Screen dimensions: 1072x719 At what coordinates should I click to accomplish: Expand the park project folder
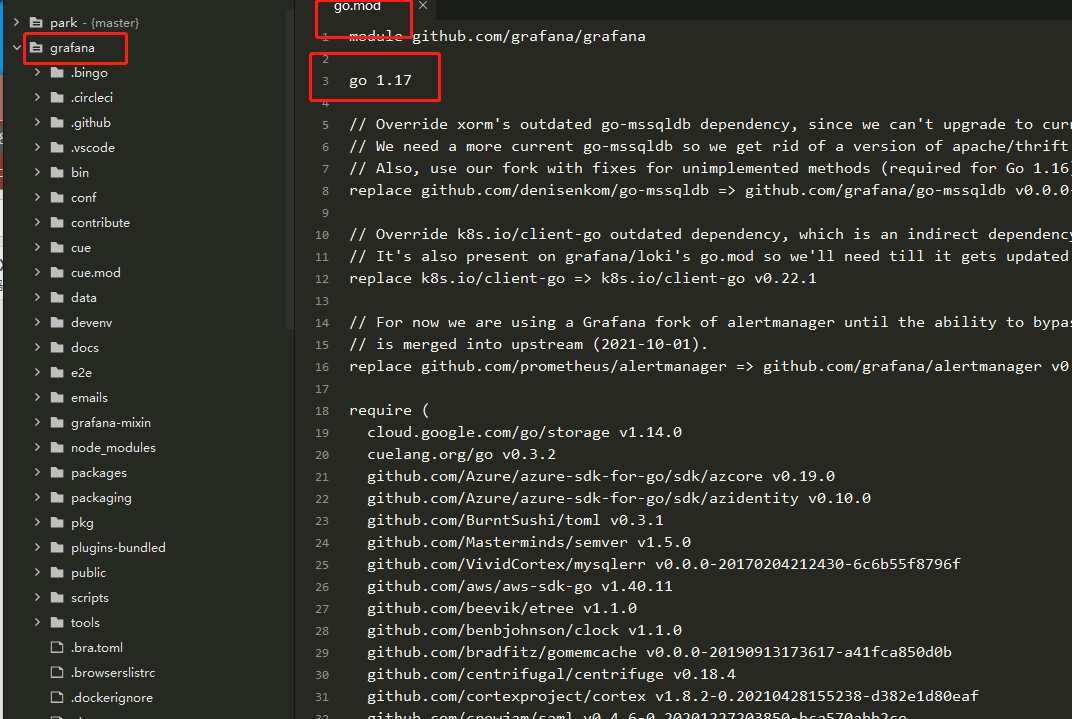[16, 23]
